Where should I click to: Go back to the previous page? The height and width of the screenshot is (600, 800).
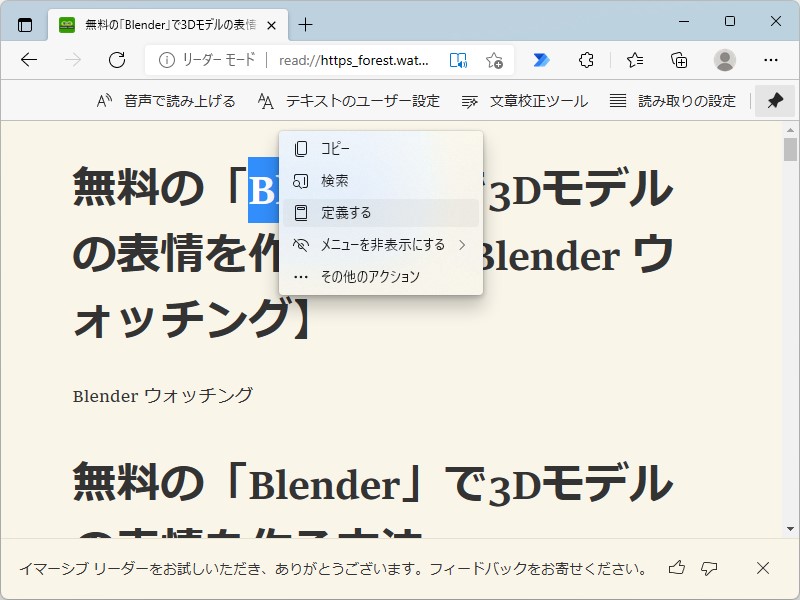(29, 59)
